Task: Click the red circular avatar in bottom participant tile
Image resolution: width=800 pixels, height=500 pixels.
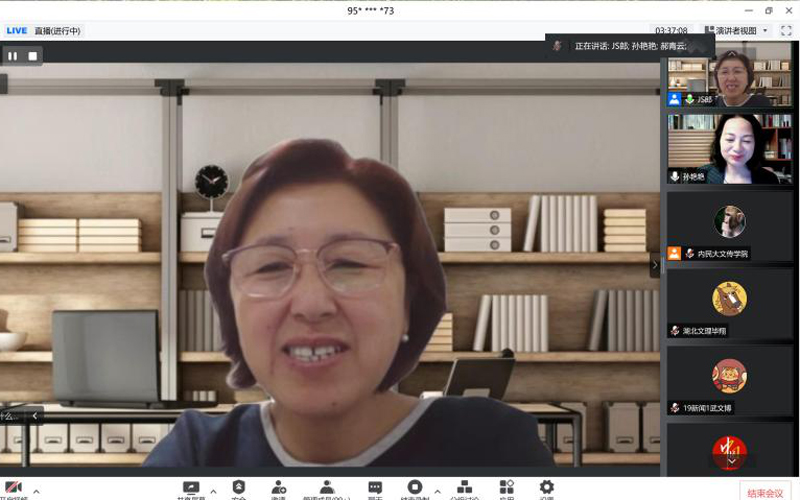Action: point(729,453)
